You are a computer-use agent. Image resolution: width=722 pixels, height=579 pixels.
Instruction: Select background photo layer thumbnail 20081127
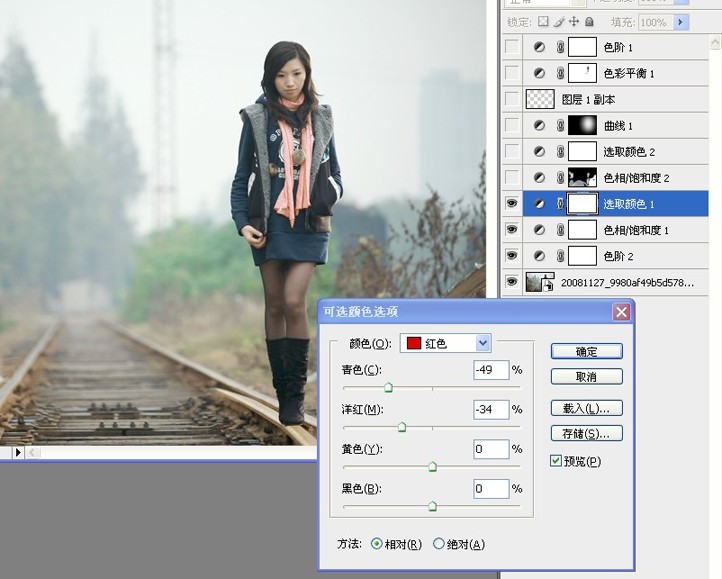tap(540, 282)
